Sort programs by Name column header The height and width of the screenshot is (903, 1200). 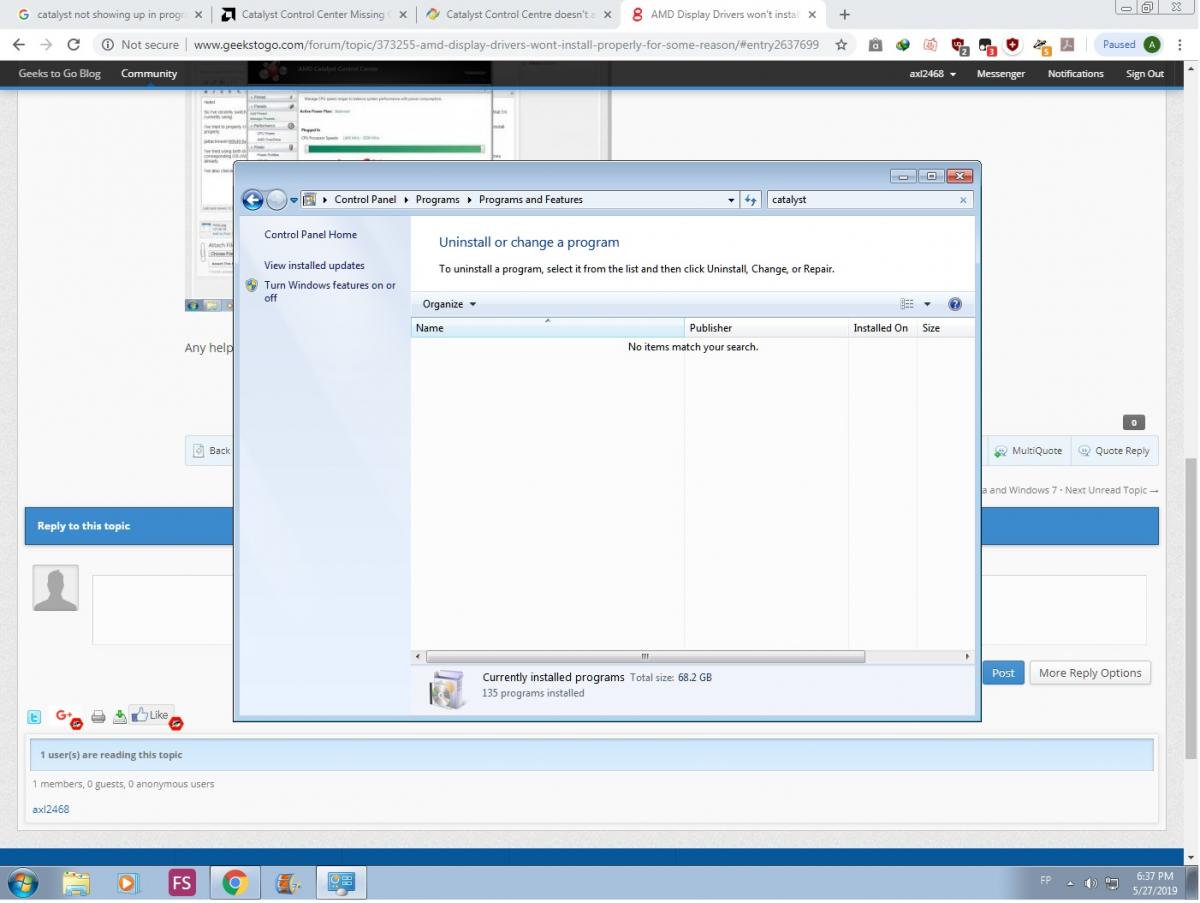coord(547,328)
